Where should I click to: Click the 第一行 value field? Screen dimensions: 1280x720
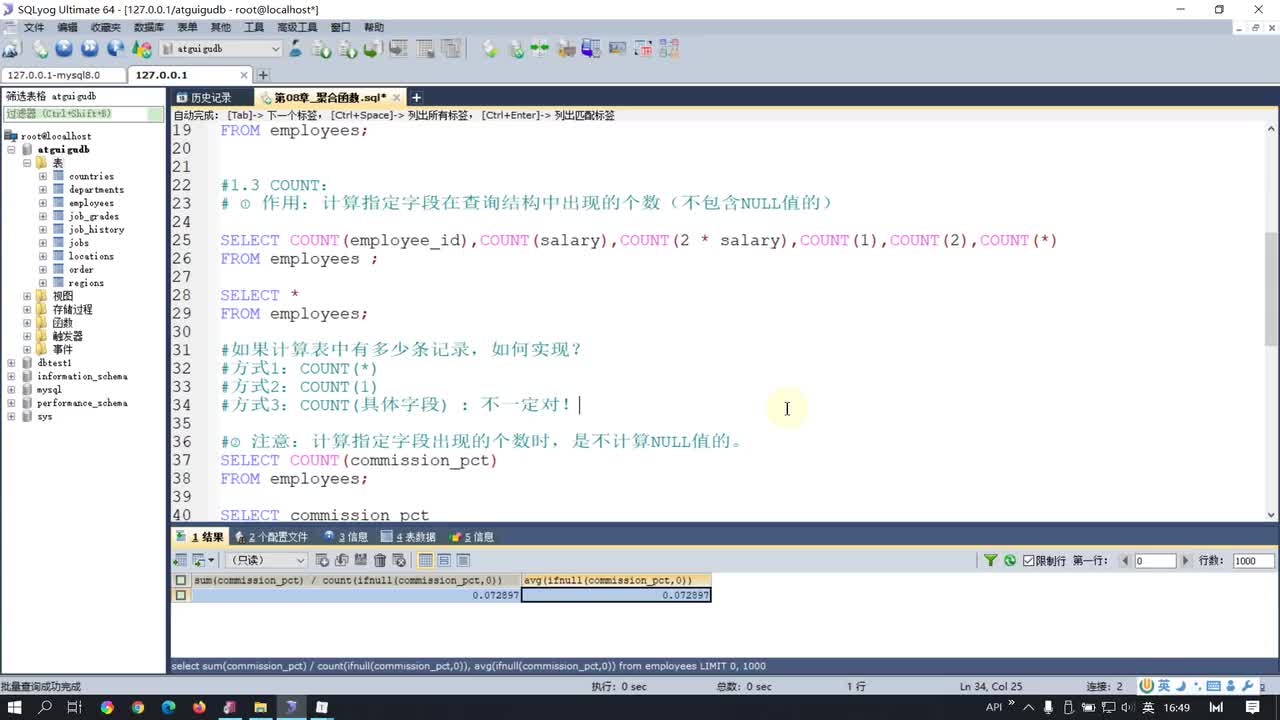coord(1155,561)
